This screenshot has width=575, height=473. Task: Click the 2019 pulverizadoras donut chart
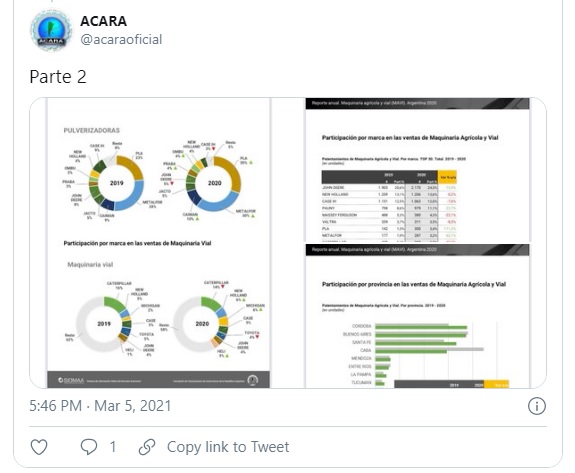[116, 183]
